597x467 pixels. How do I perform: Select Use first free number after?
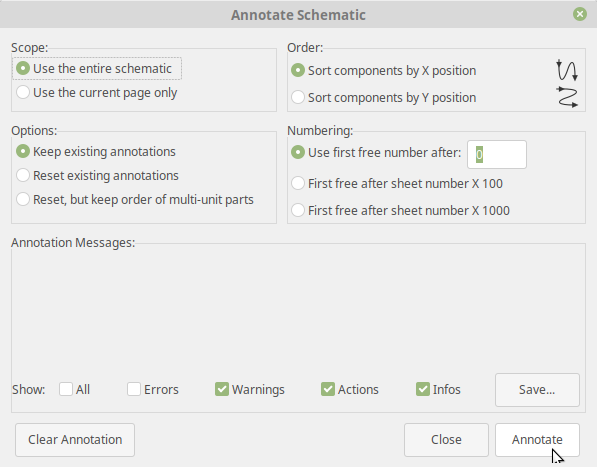coord(376,153)
